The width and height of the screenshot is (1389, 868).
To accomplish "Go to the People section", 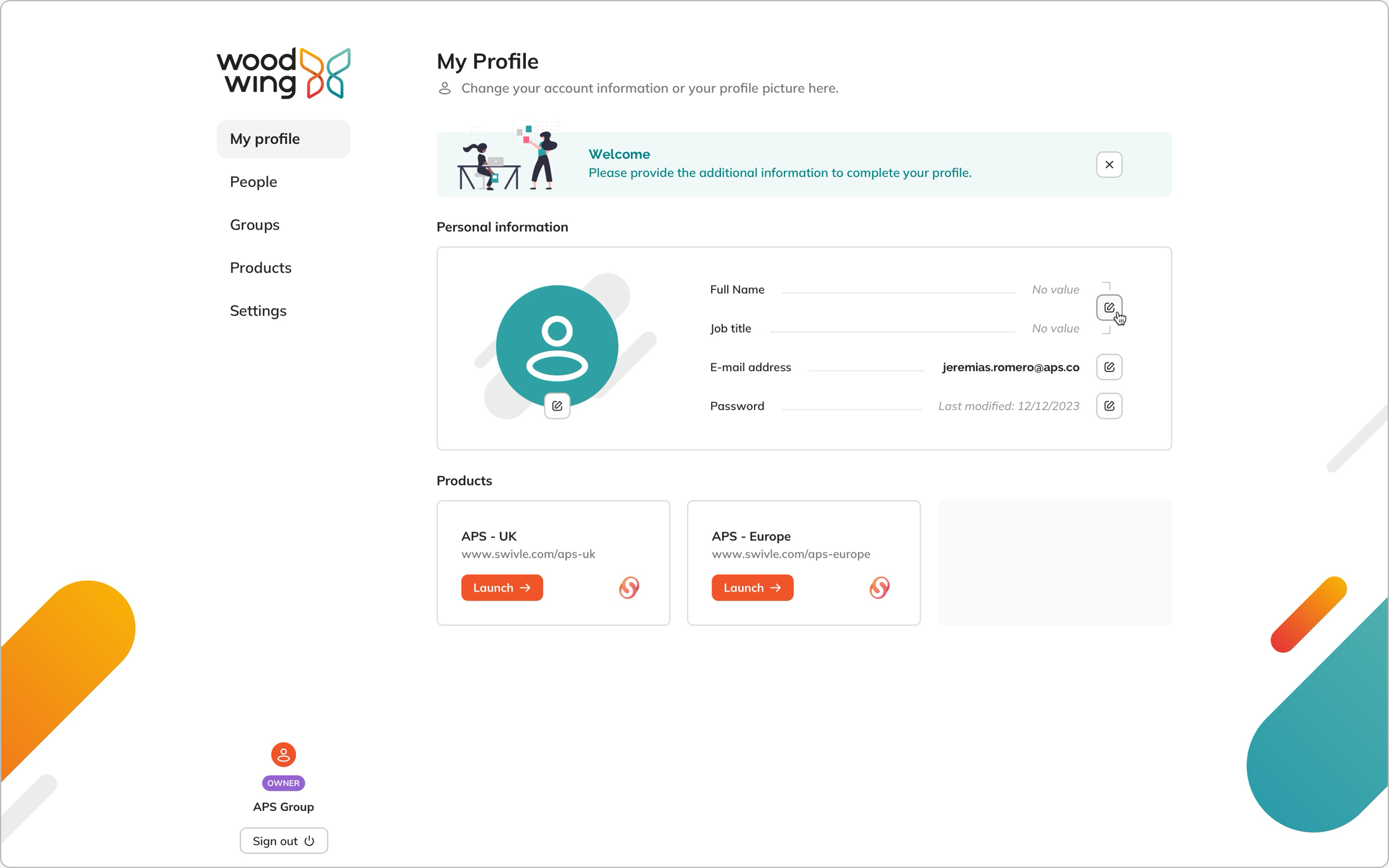I will click(253, 182).
